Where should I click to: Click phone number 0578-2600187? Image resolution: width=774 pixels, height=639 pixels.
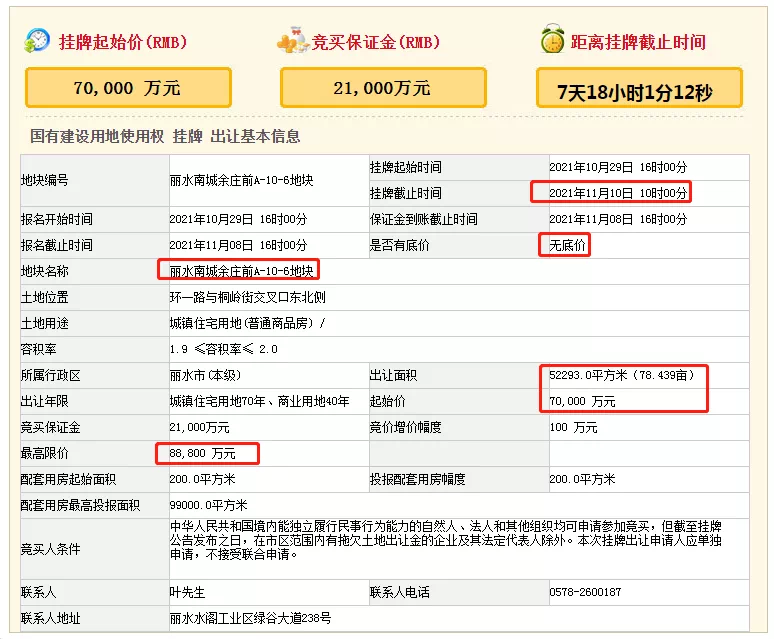click(585, 592)
